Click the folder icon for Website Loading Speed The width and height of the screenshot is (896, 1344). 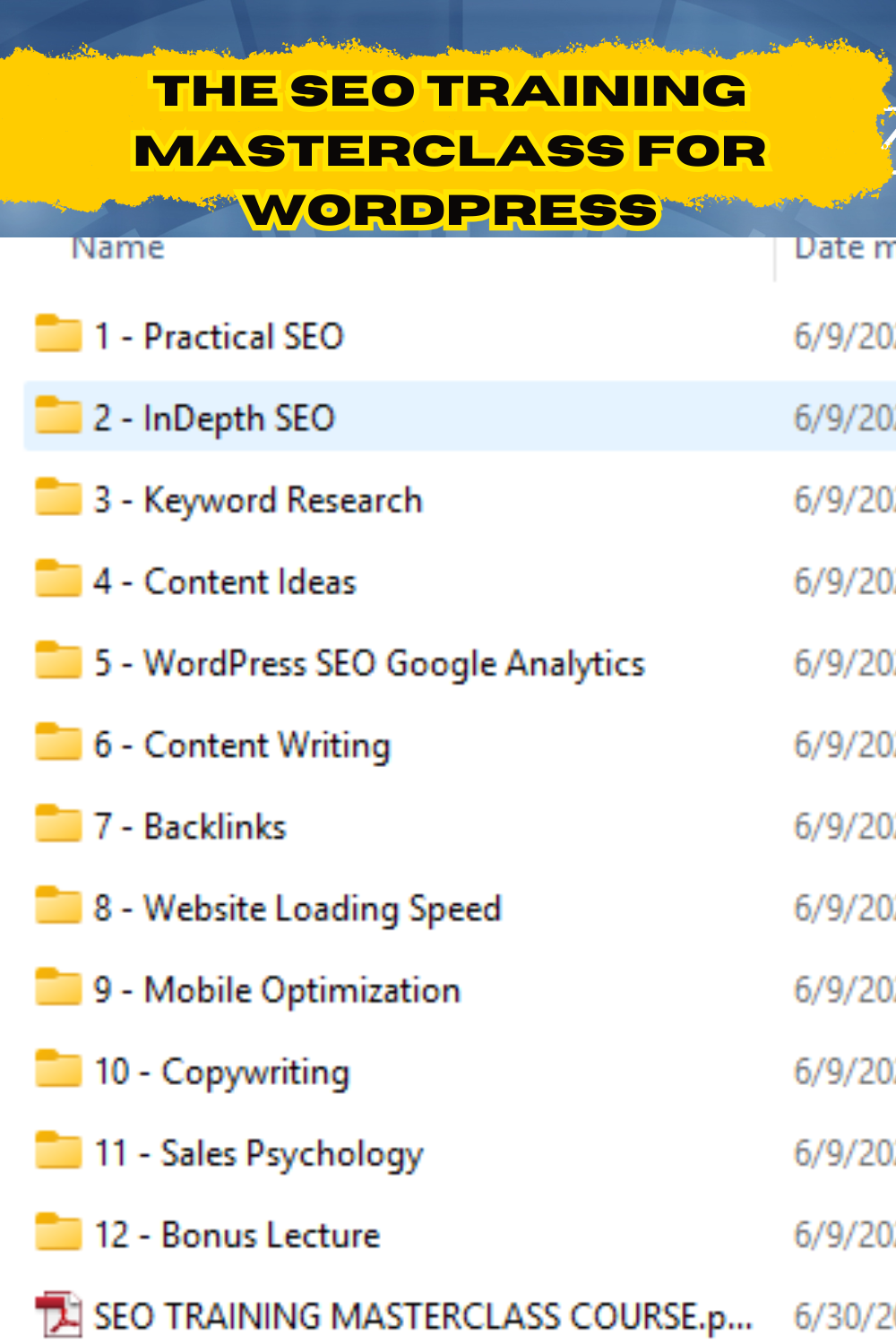[x=58, y=906]
